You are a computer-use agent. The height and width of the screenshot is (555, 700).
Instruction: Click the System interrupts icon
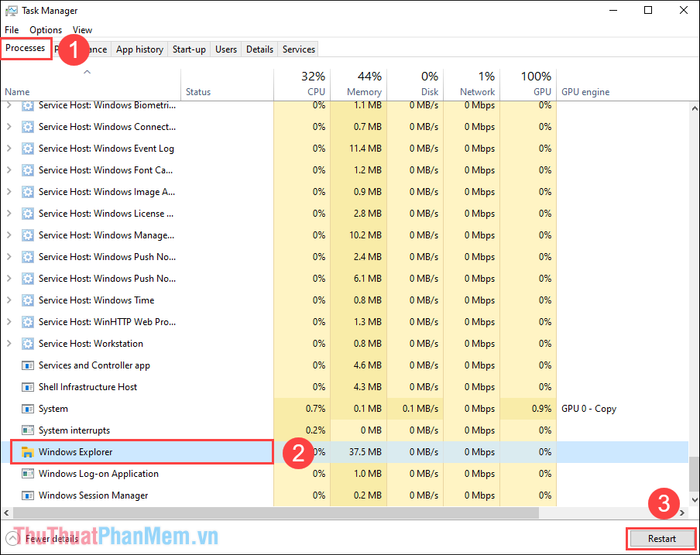(x=28, y=430)
